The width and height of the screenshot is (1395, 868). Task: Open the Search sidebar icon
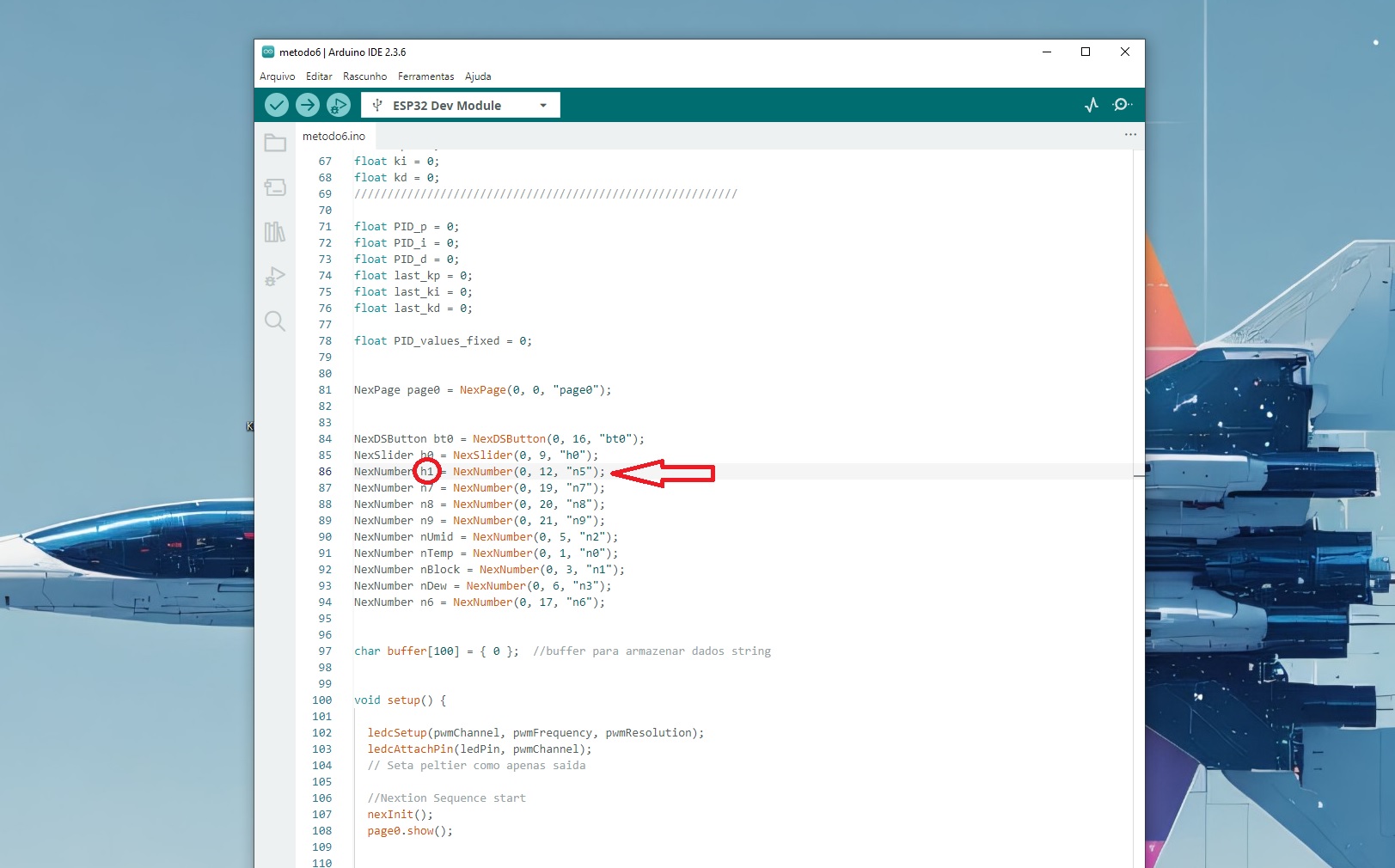(275, 321)
